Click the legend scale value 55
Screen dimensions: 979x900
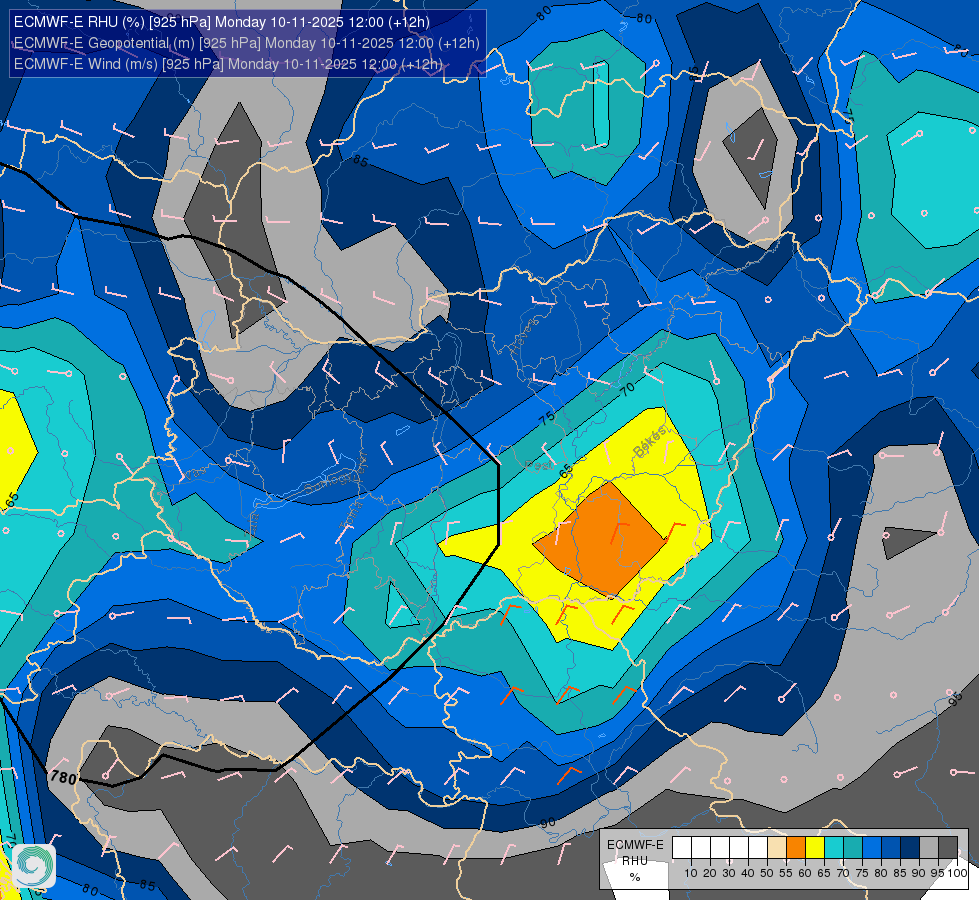786,873
